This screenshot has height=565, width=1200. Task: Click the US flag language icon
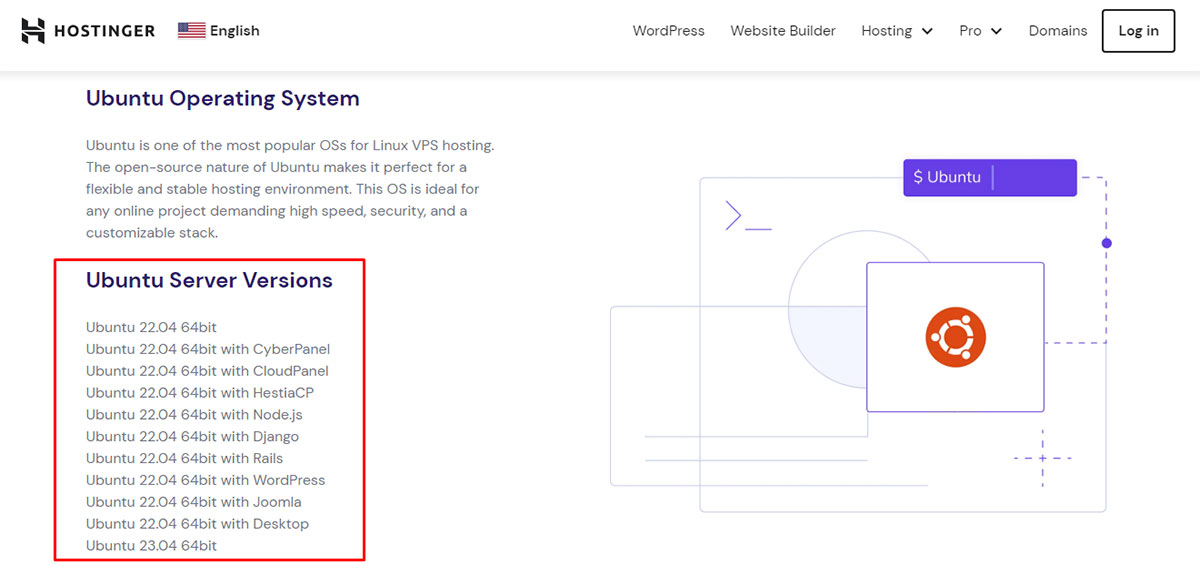click(x=191, y=30)
